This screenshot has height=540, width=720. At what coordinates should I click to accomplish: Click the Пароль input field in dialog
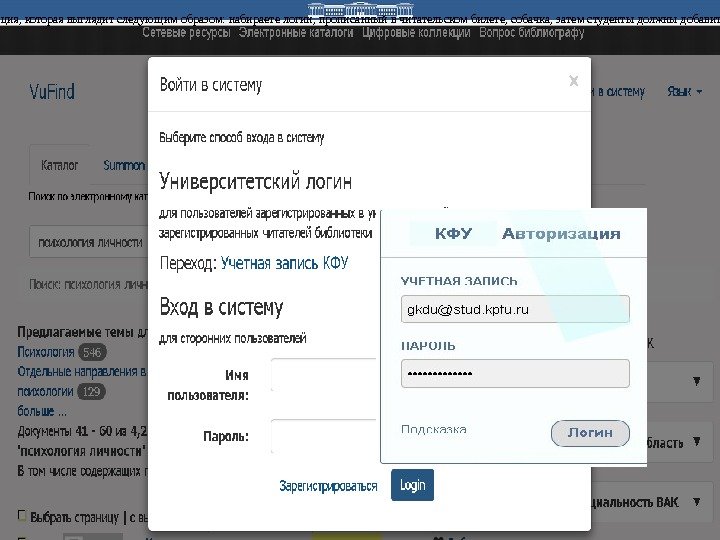click(324, 436)
